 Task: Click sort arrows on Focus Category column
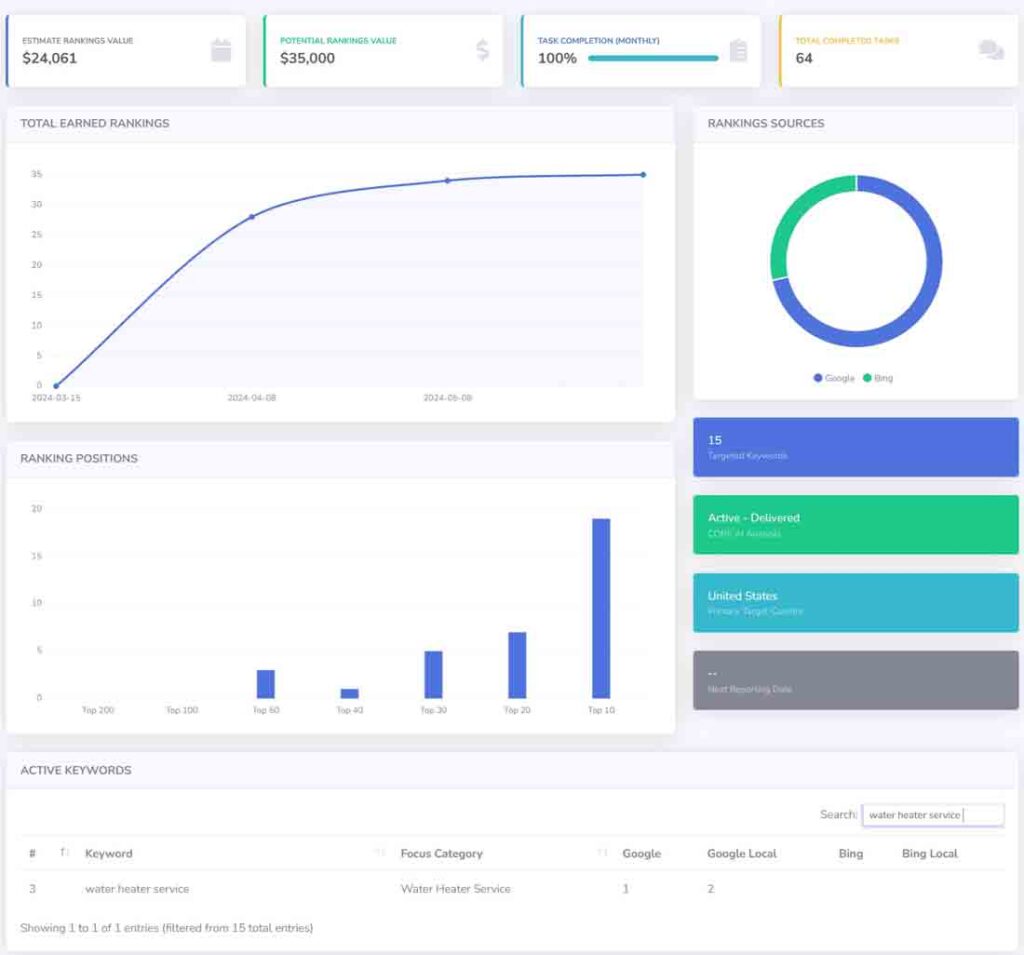pyautogui.click(x=602, y=853)
